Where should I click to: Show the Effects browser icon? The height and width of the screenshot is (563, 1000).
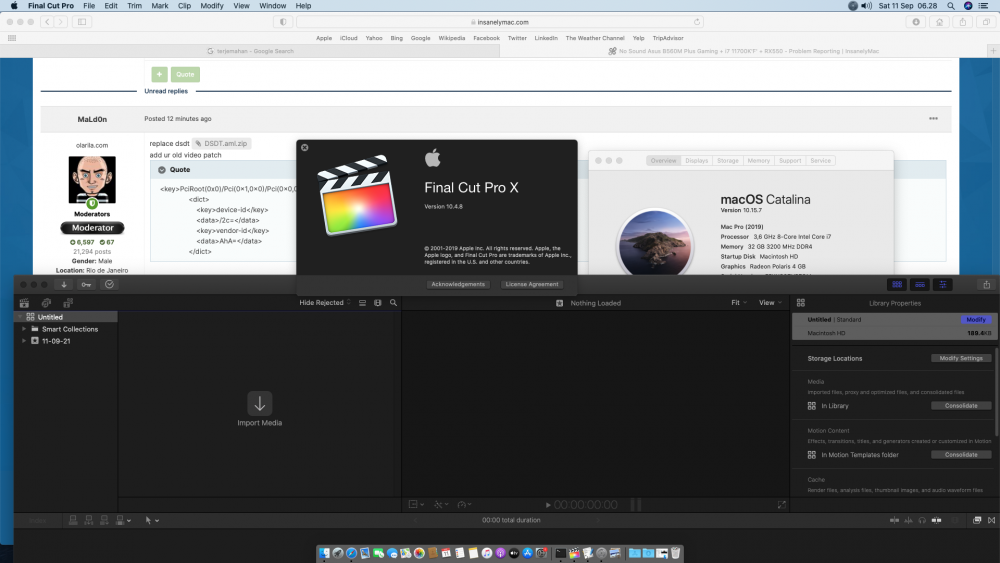tap(976, 520)
